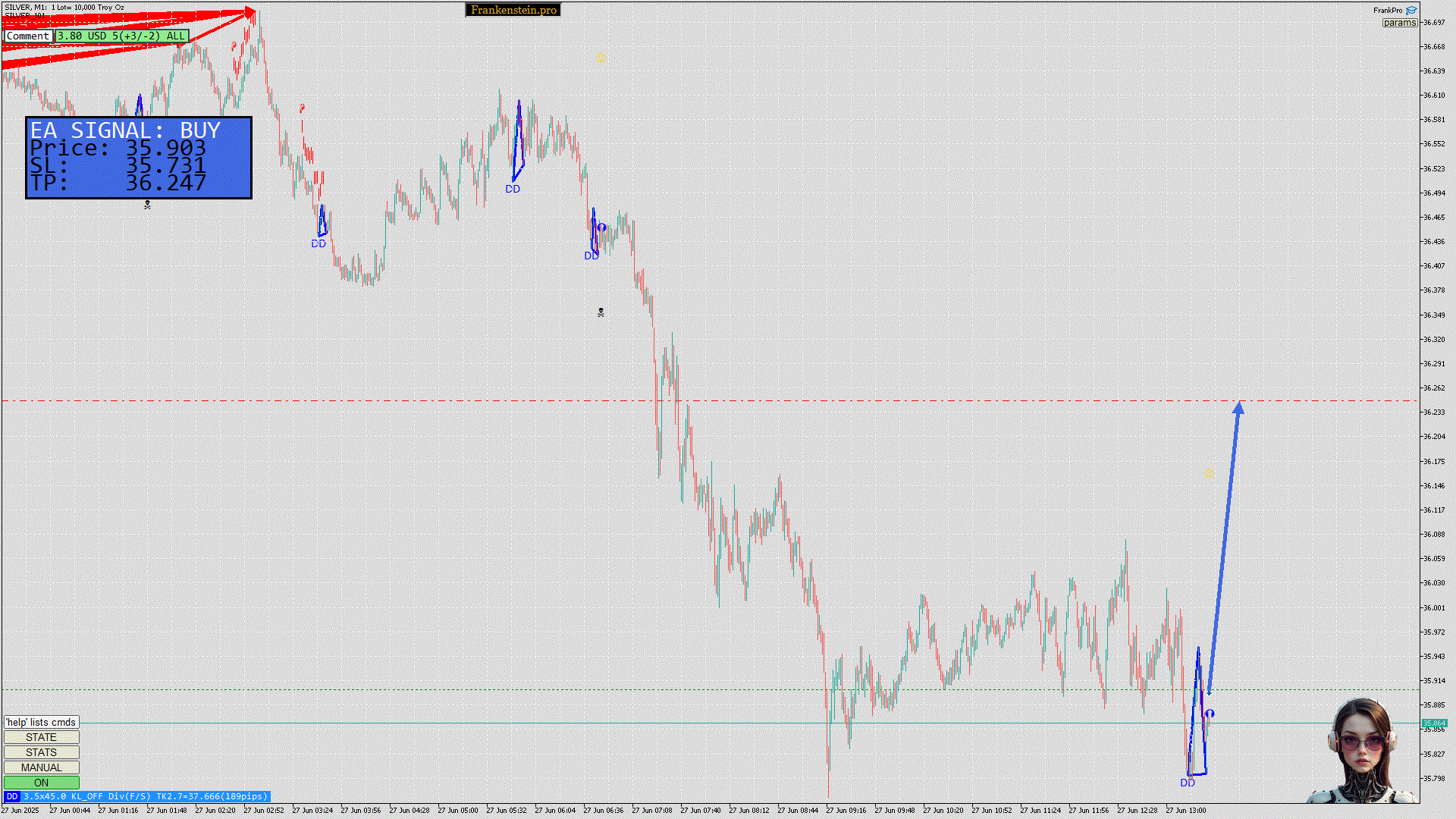This screenshot has height=819, width=1456.
Task: Click the blue arrowhead at the take-profit line
Action: 1238,408
